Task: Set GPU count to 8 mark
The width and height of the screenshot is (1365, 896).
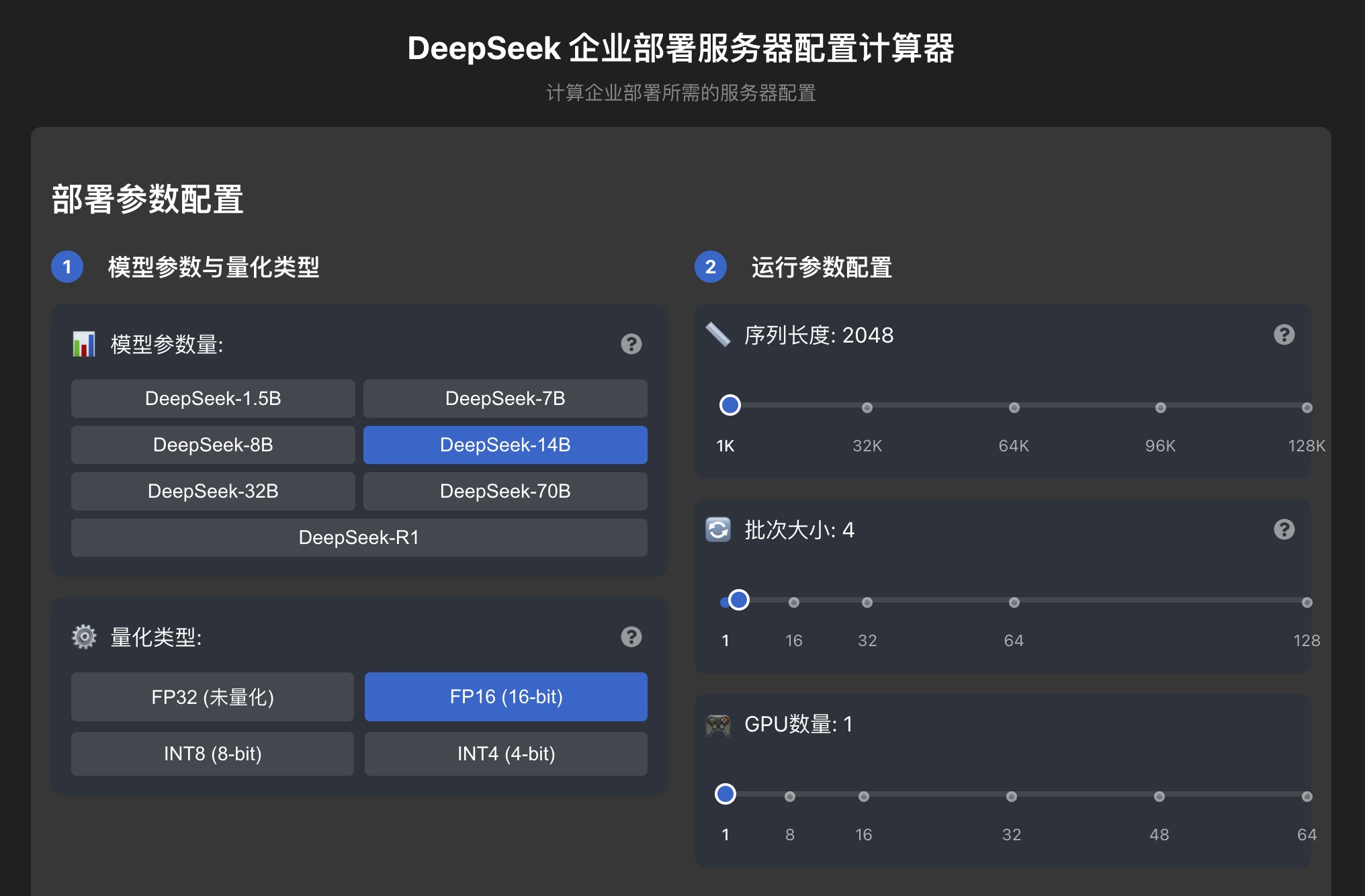Action: (x=789, y=797)
